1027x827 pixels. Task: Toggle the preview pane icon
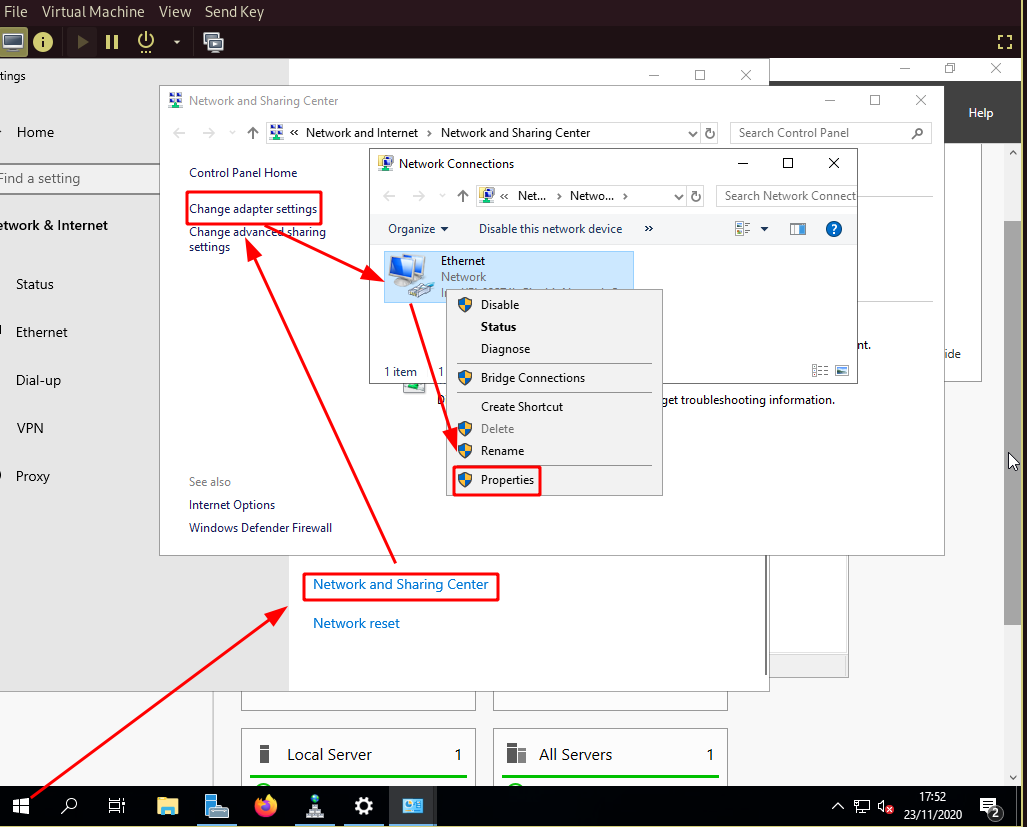point(798,229)
